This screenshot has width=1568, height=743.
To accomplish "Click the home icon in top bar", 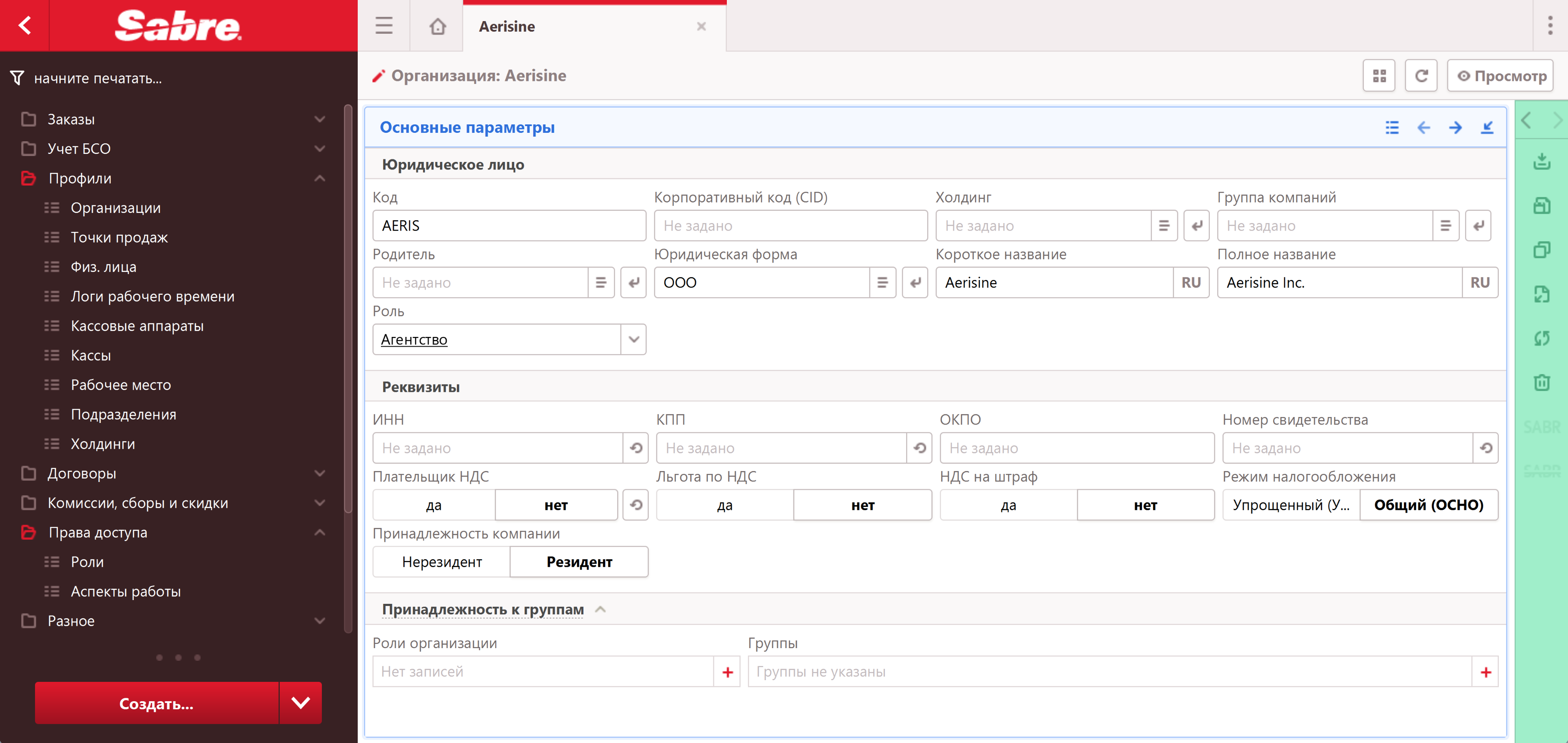I will pos(437,26).
